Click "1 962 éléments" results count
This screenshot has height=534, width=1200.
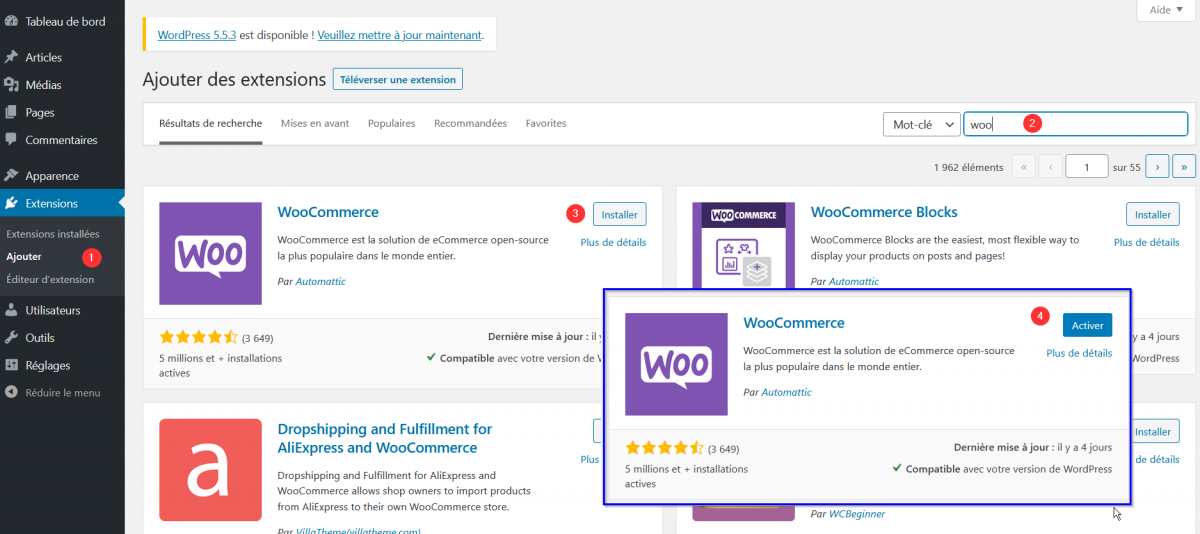[x=968, y=167]
